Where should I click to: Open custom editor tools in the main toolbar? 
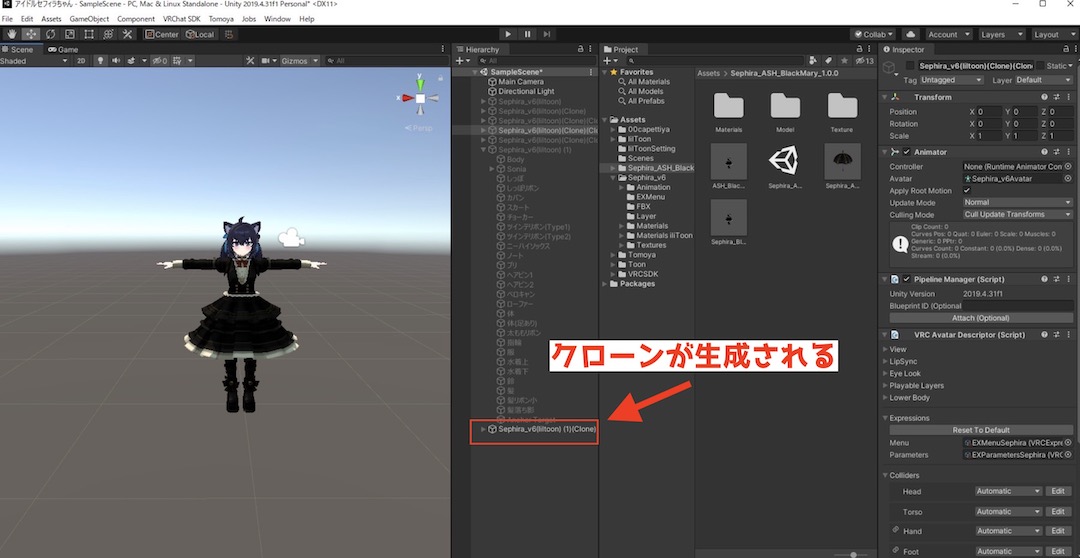coord(127,34)
